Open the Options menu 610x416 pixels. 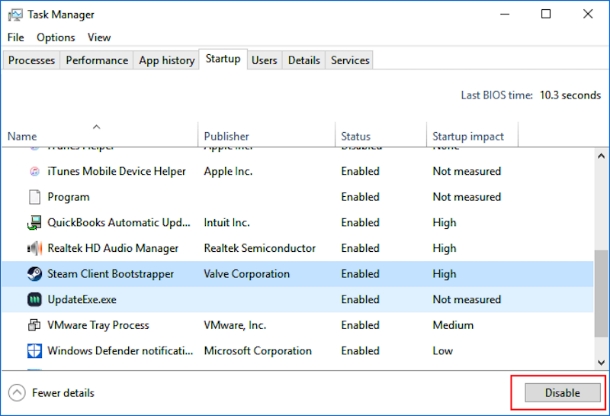56,37
